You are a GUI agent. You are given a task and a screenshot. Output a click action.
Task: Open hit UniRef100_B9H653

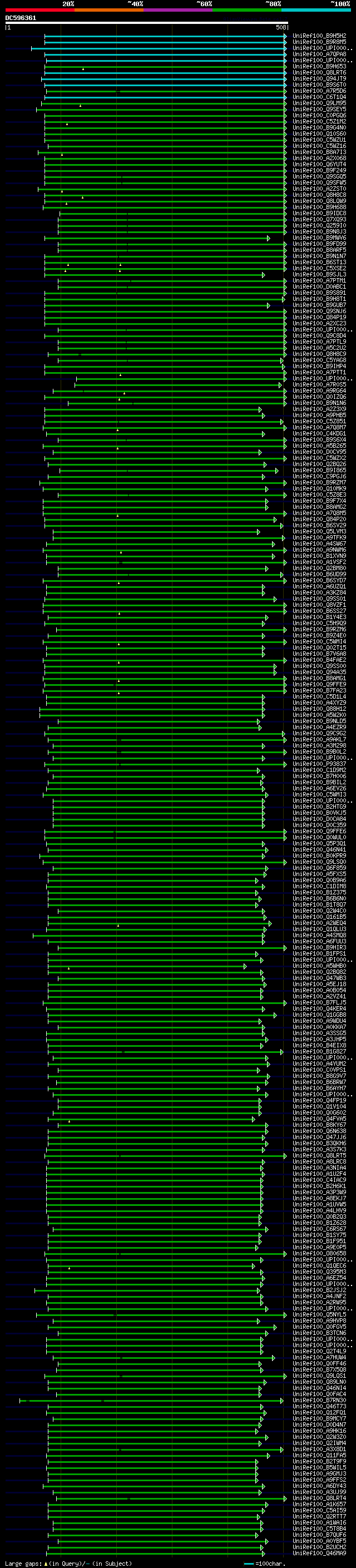coord(319,66)
